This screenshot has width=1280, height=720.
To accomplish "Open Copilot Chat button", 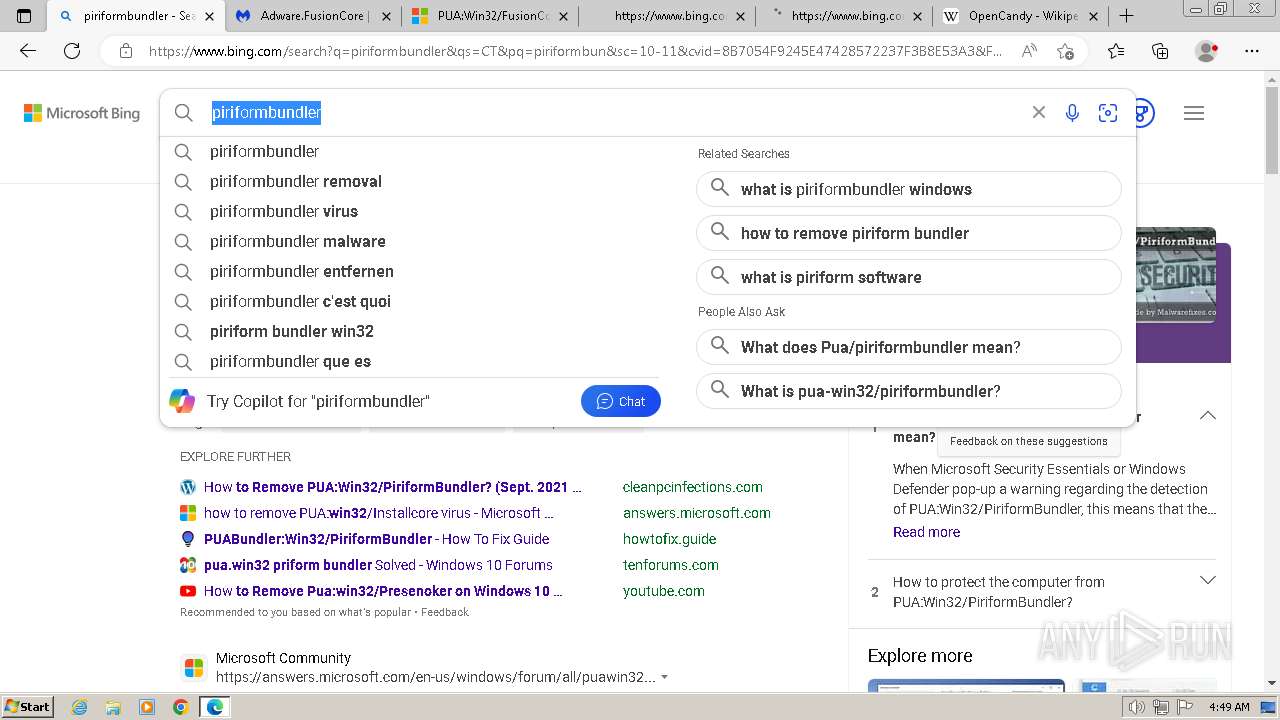I will (620, 401).
